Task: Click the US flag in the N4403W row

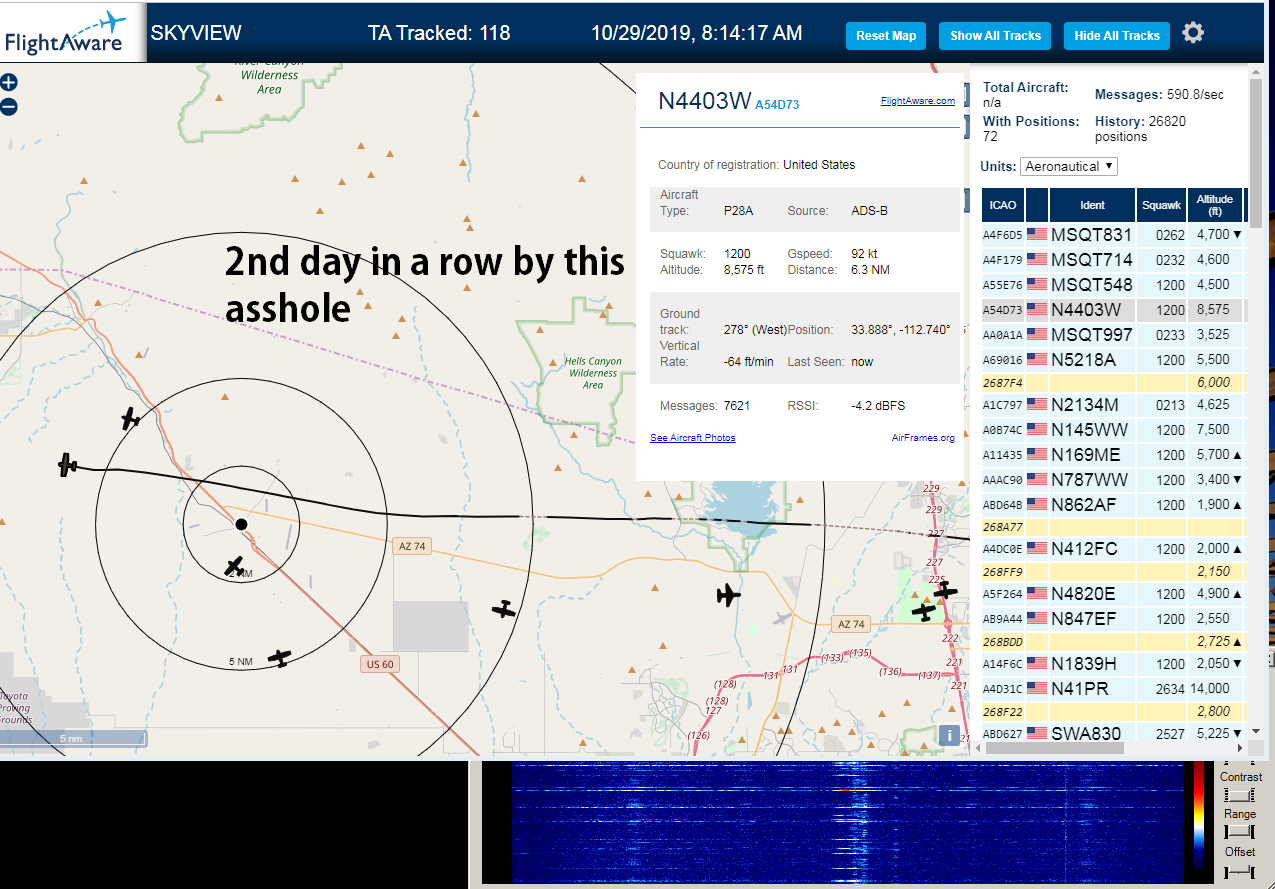Action: [x=1036, y=310]
